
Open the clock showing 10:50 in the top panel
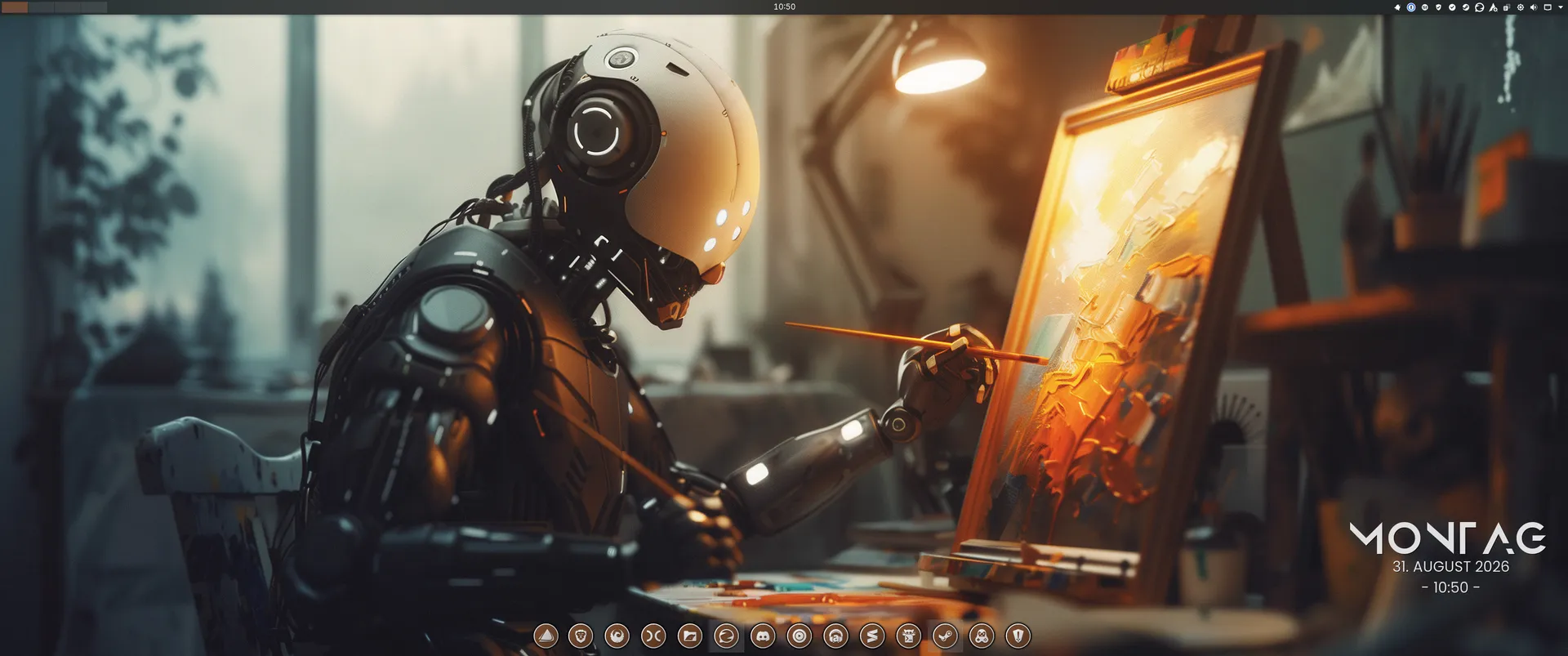[x=785, y=7]
